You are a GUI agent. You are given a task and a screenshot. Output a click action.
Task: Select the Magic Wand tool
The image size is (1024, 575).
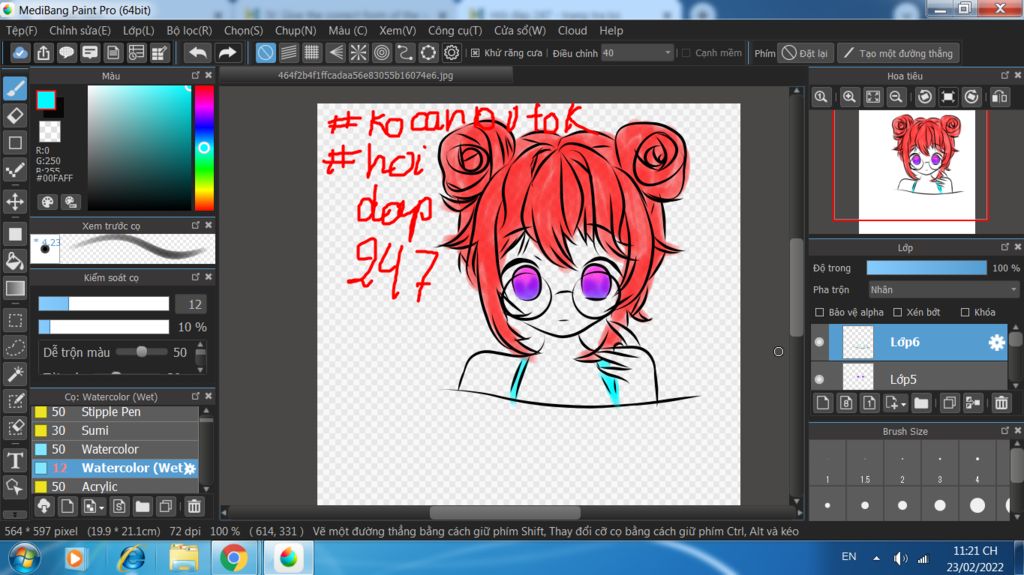pos(15,374)
